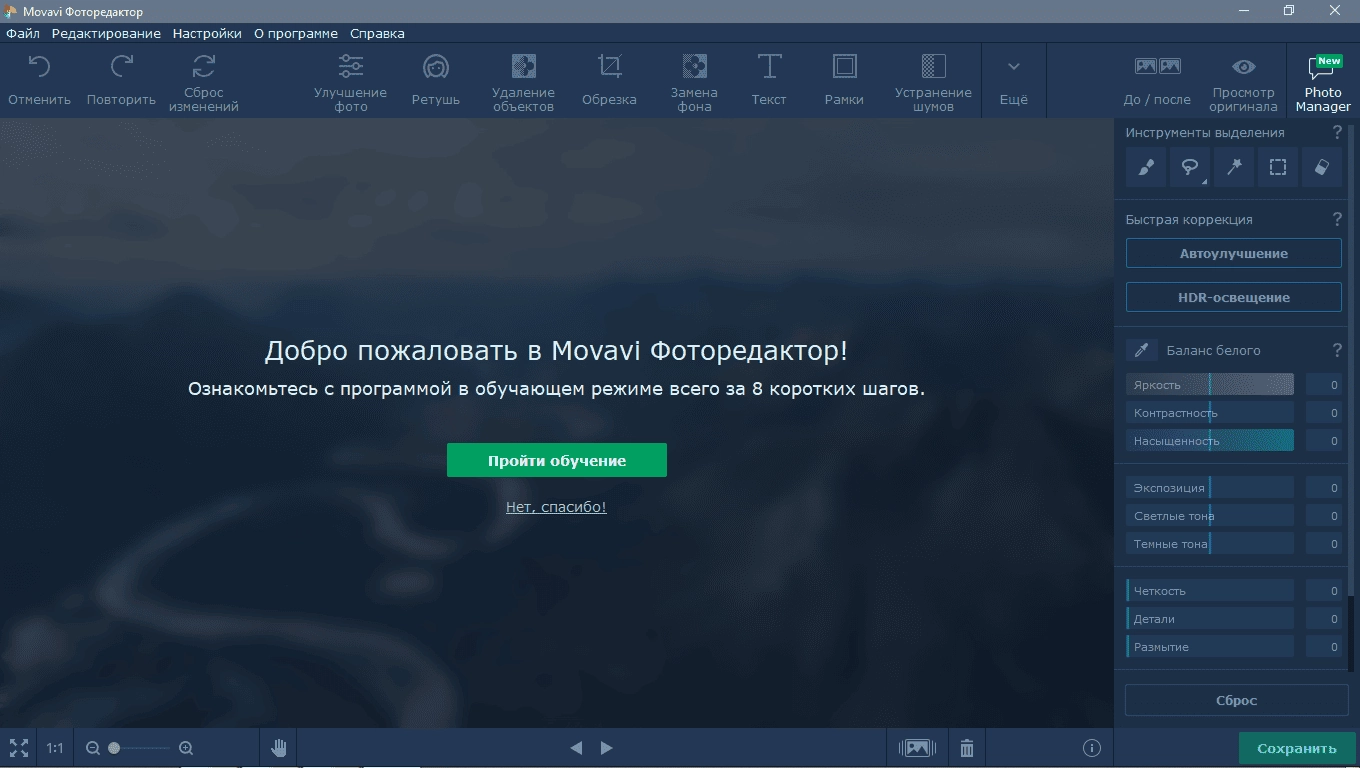Pick the white balance eyedropper
The image size is (1360, 768).
[1141, 350]
